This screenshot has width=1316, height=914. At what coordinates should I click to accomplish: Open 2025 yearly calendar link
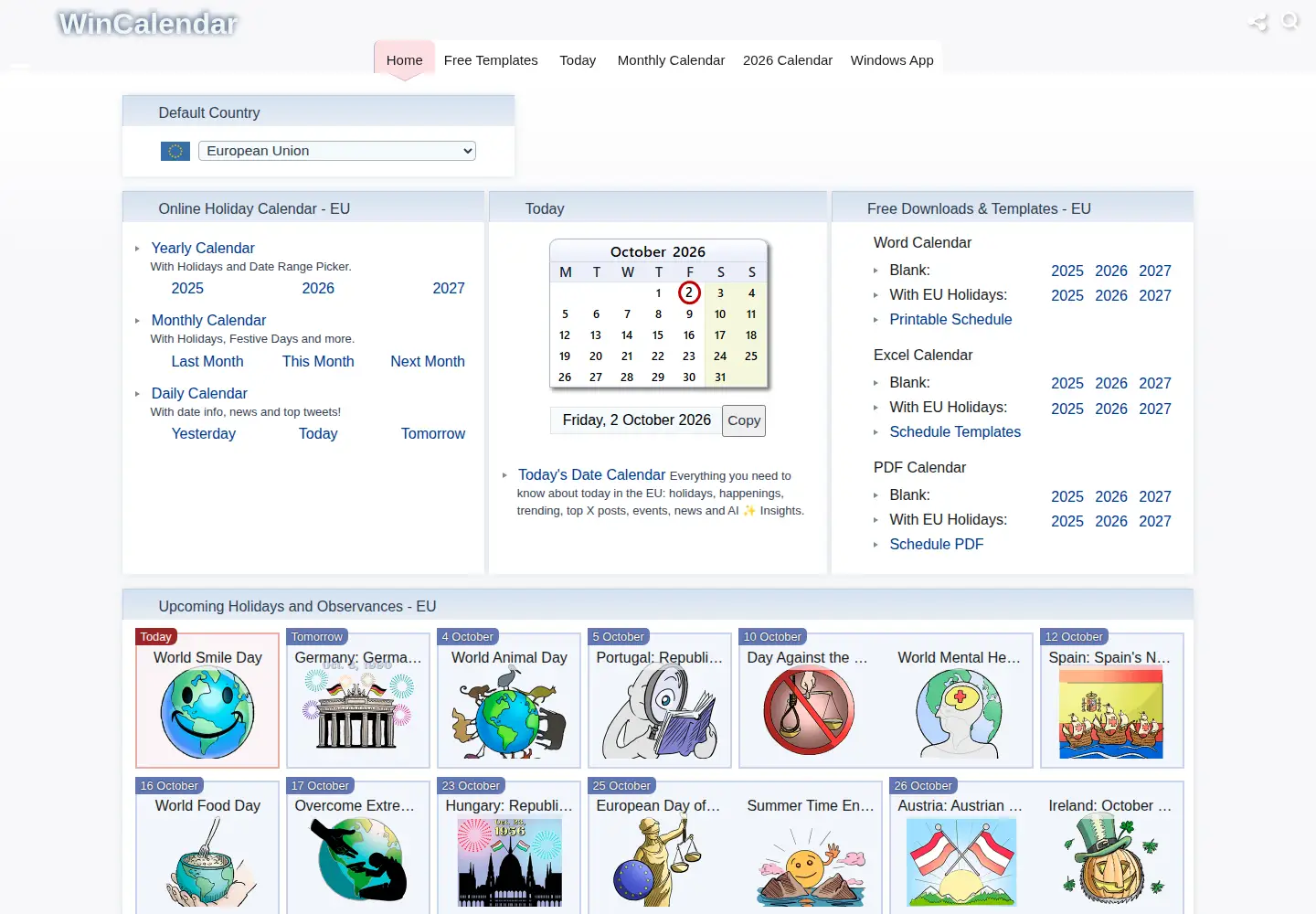(187, 288)
